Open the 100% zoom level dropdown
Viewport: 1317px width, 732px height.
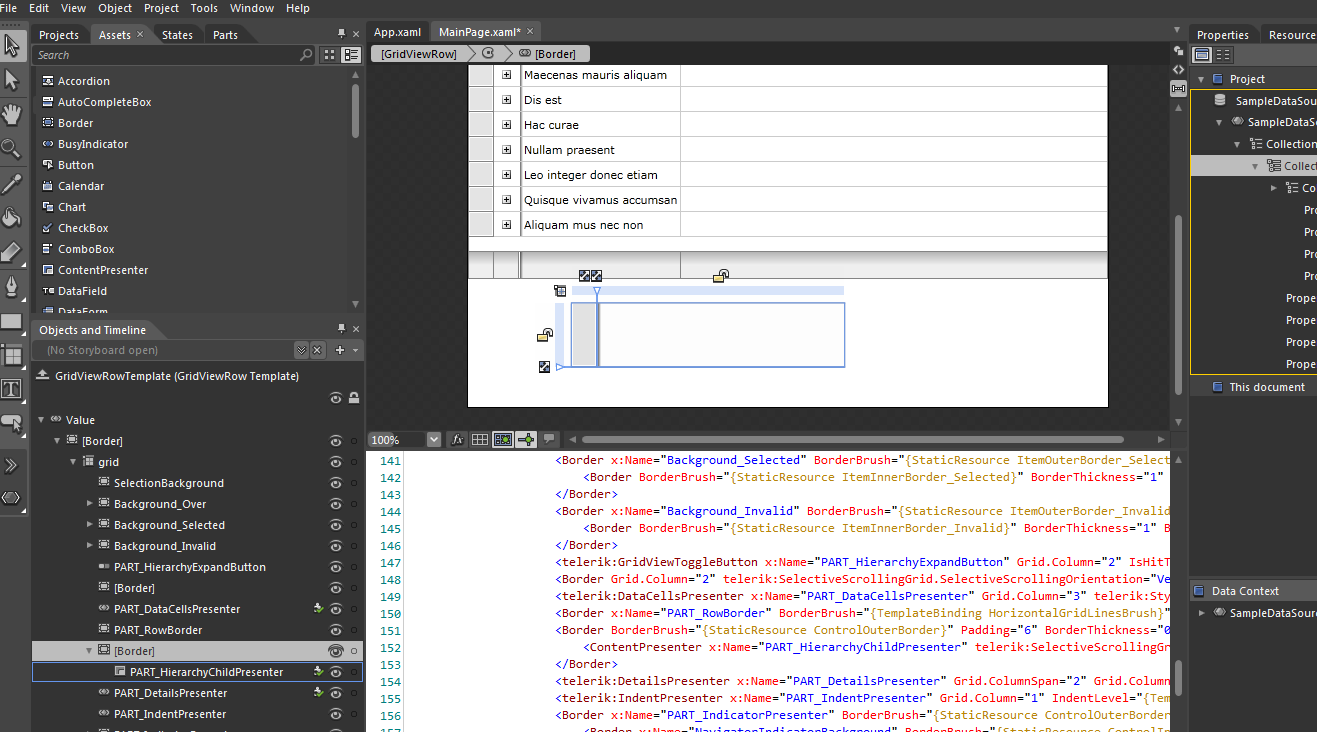[x=433, y=439]
